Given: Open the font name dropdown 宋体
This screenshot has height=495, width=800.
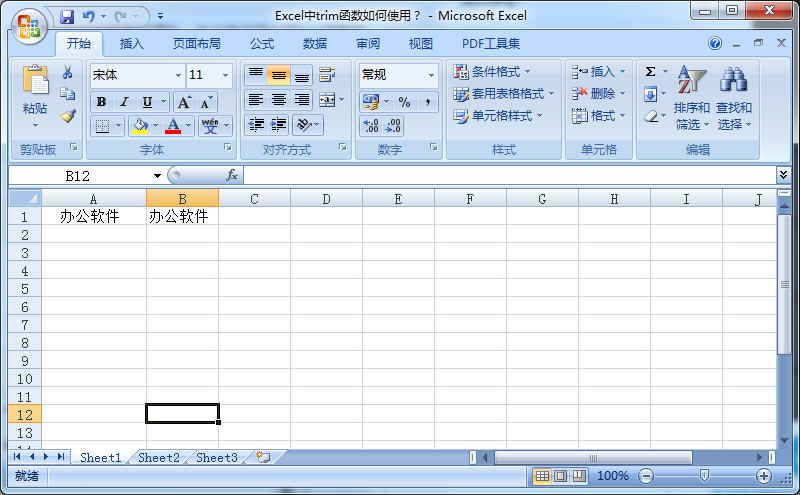Looking at the screenshot, I should (178, 76).
